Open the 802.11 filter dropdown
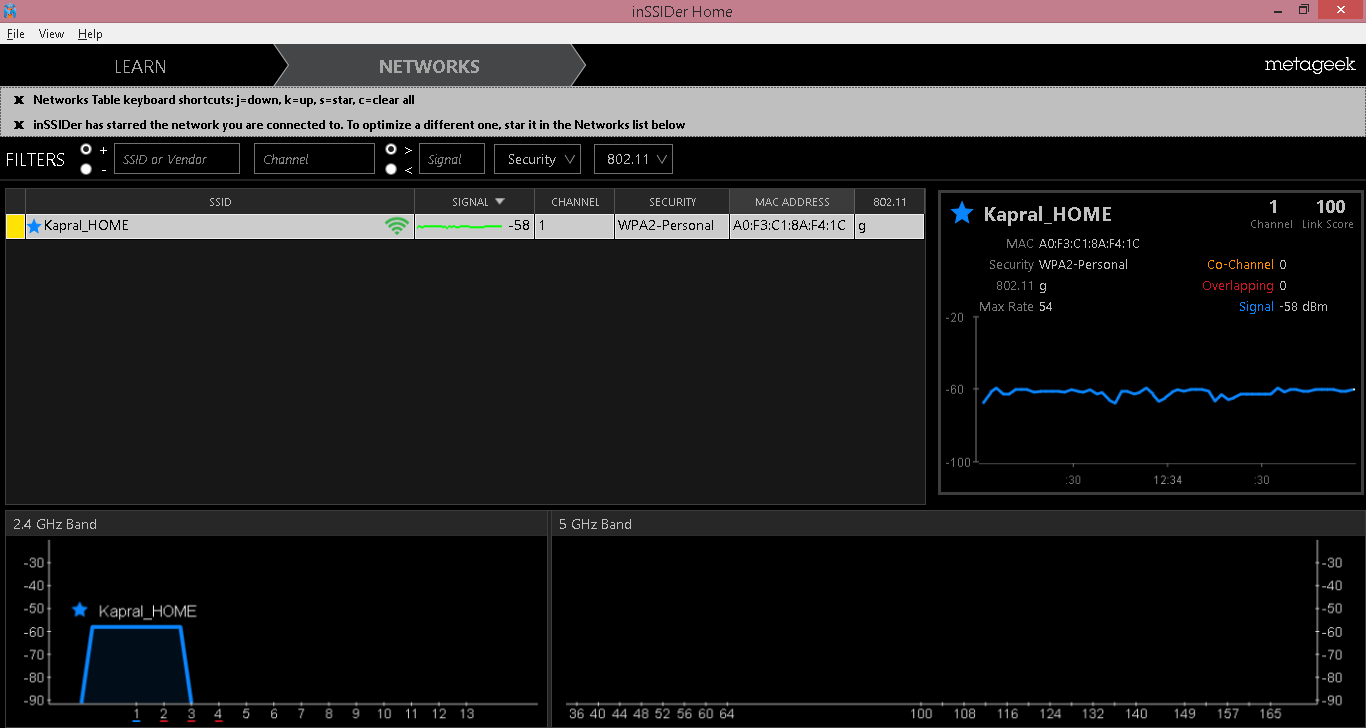Viewport: 1366px width, 728px height. pos(633,159)
